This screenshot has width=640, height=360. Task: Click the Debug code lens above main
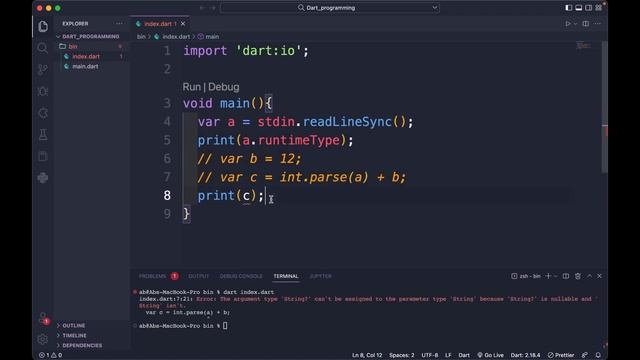[224, 87]
